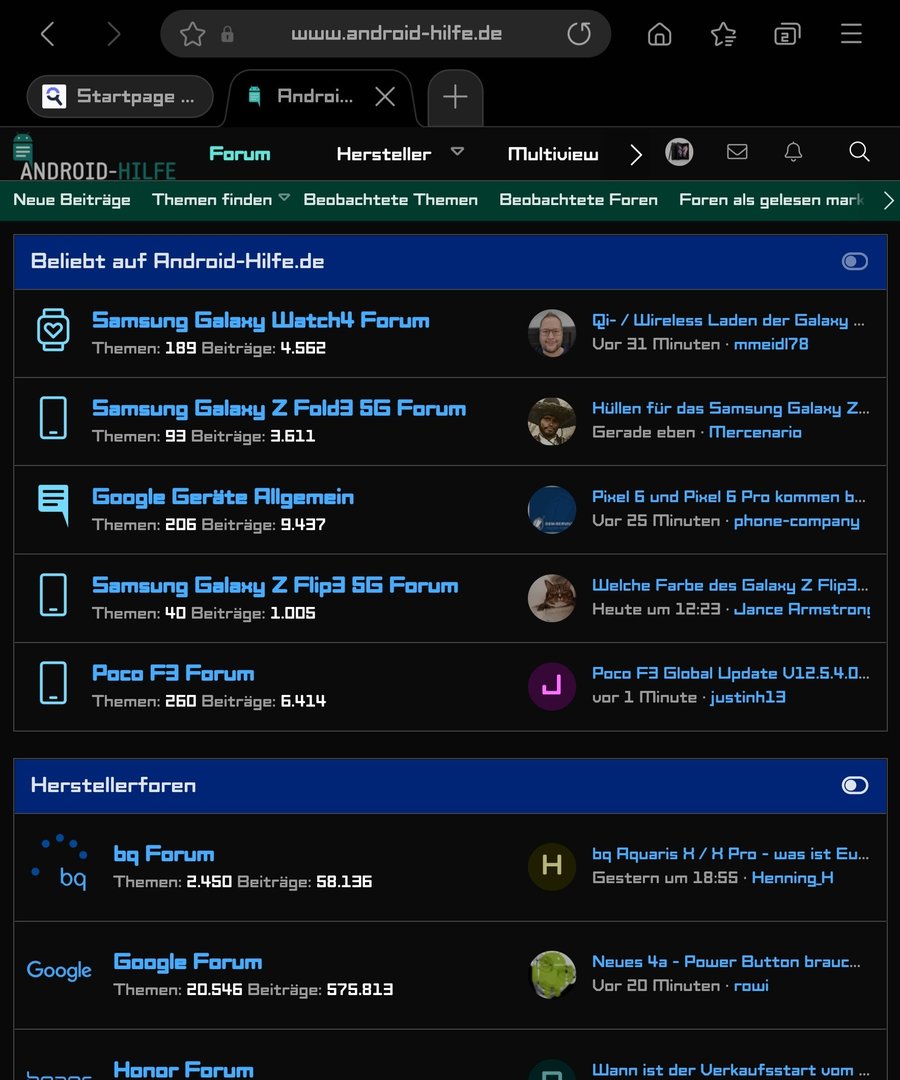The width and height of the screenshot is (900, 1080).
Task: Open the tab switcher showing 2 tabs
Action: [787, 34]
